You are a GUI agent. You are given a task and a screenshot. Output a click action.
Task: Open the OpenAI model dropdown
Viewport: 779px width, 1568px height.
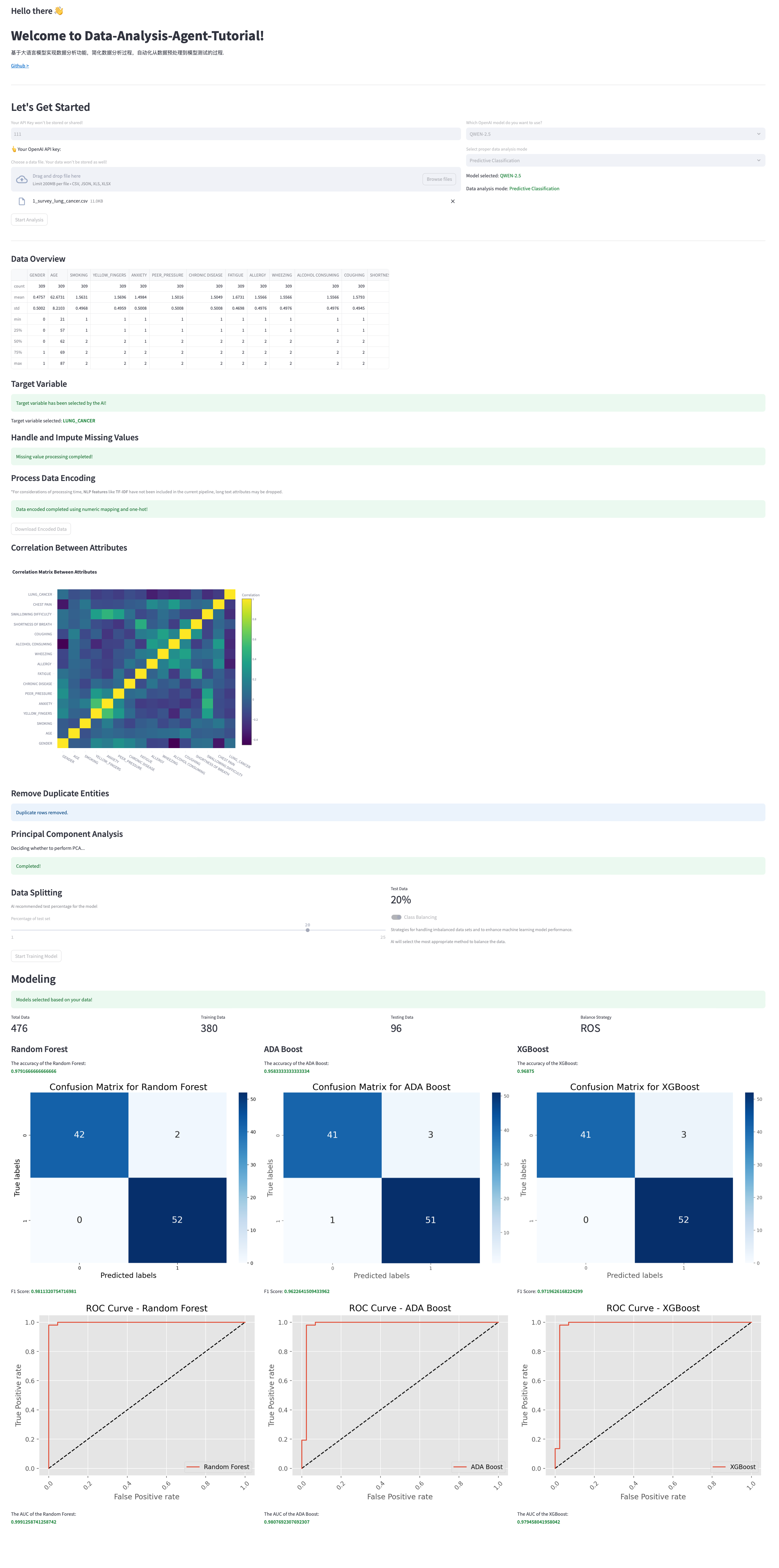[x=615, y=134]
